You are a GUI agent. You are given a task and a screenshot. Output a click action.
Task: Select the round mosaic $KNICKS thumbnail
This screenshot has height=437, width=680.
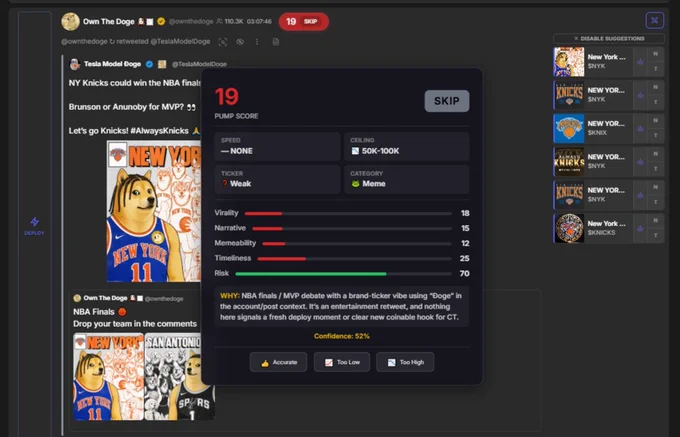[569, 228]
